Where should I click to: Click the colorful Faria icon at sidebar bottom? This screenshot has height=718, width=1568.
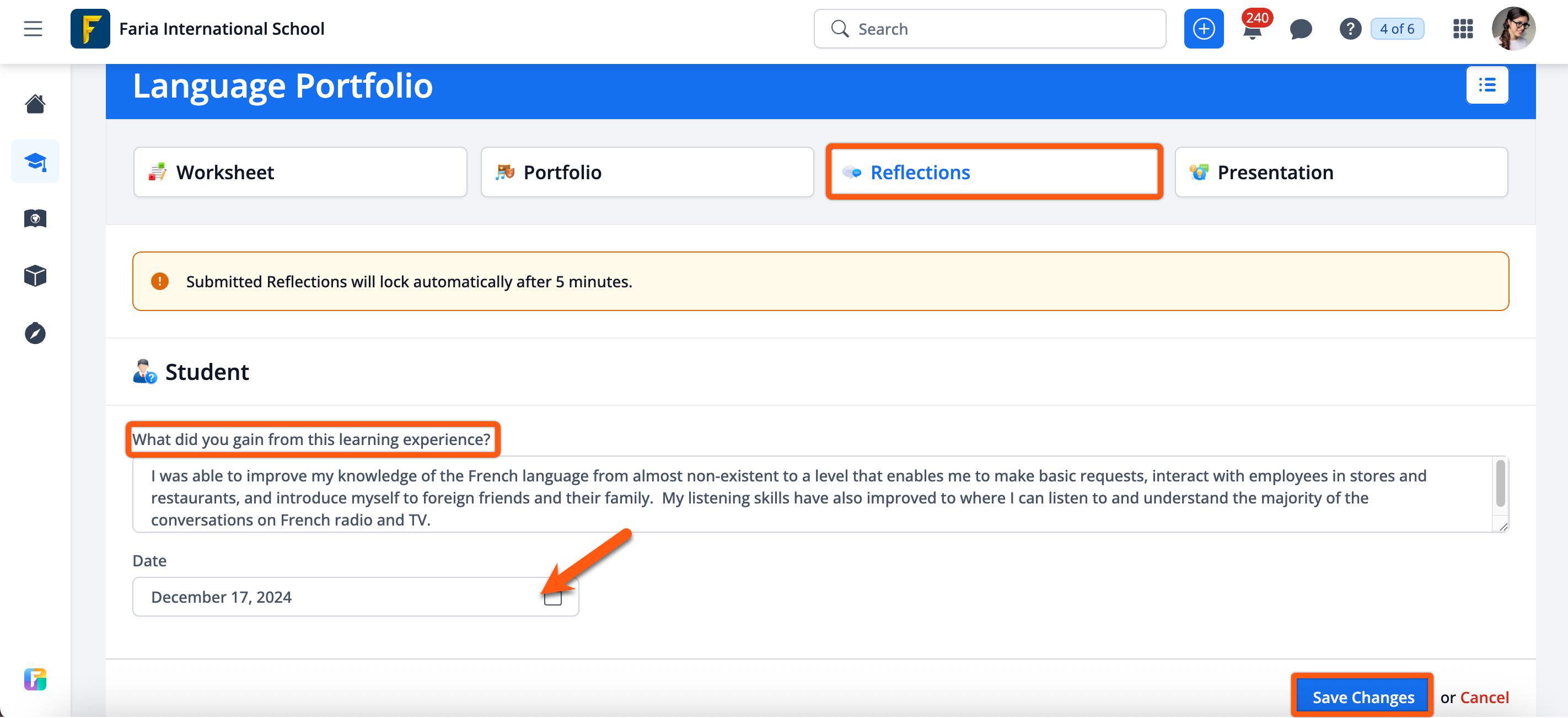click(x=35, y=679)
